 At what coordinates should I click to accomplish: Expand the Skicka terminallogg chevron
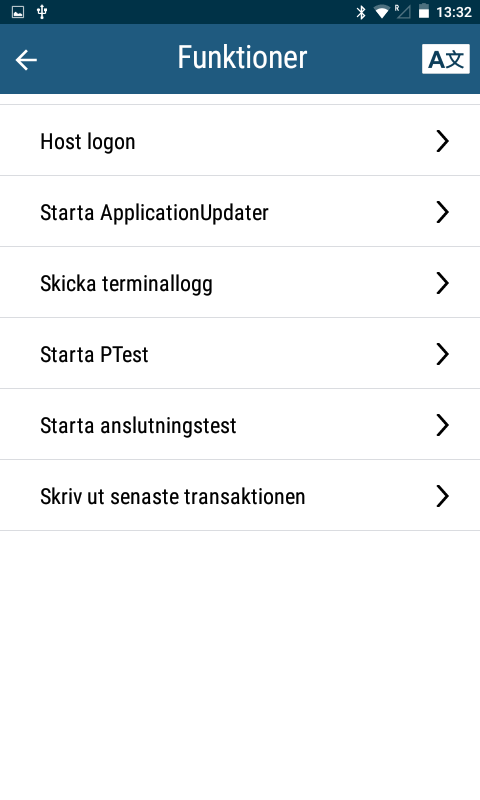coord(442,283)
